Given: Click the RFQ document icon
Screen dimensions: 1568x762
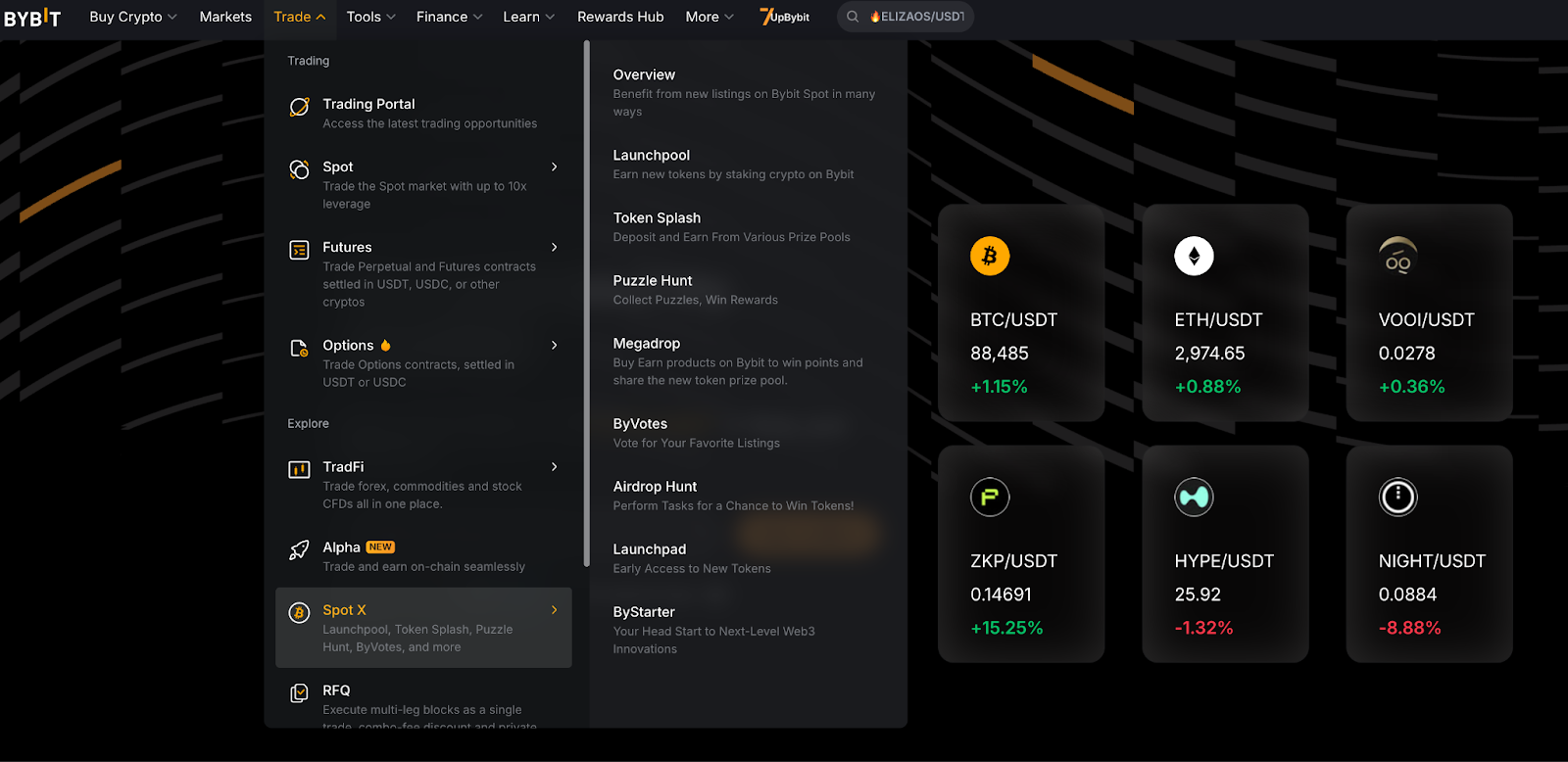Looking at the screenshot, I should point(299,693).
